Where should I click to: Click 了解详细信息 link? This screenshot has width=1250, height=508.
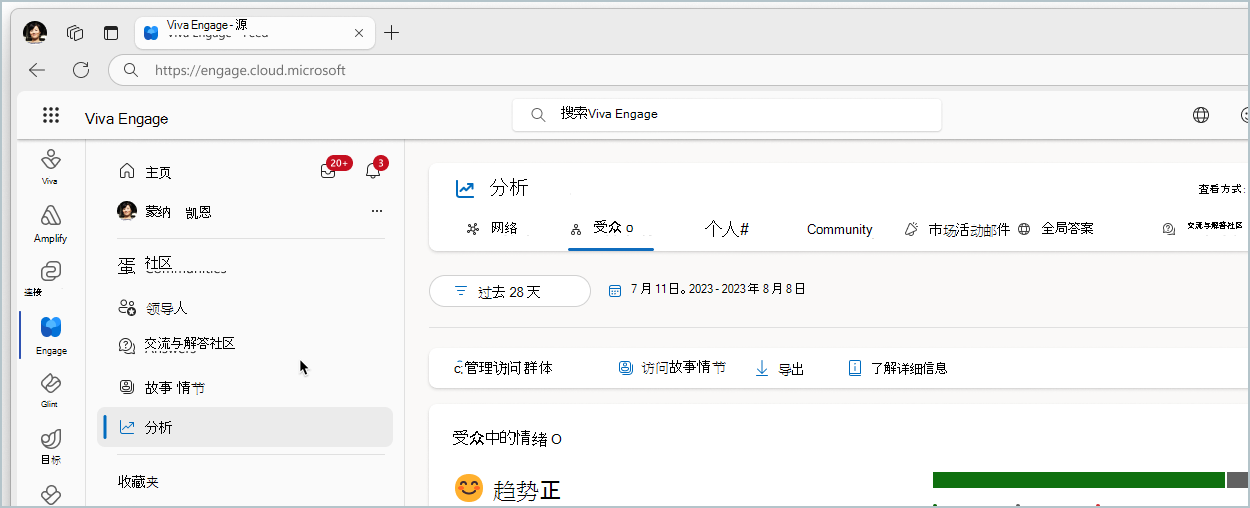click(898, 368)
